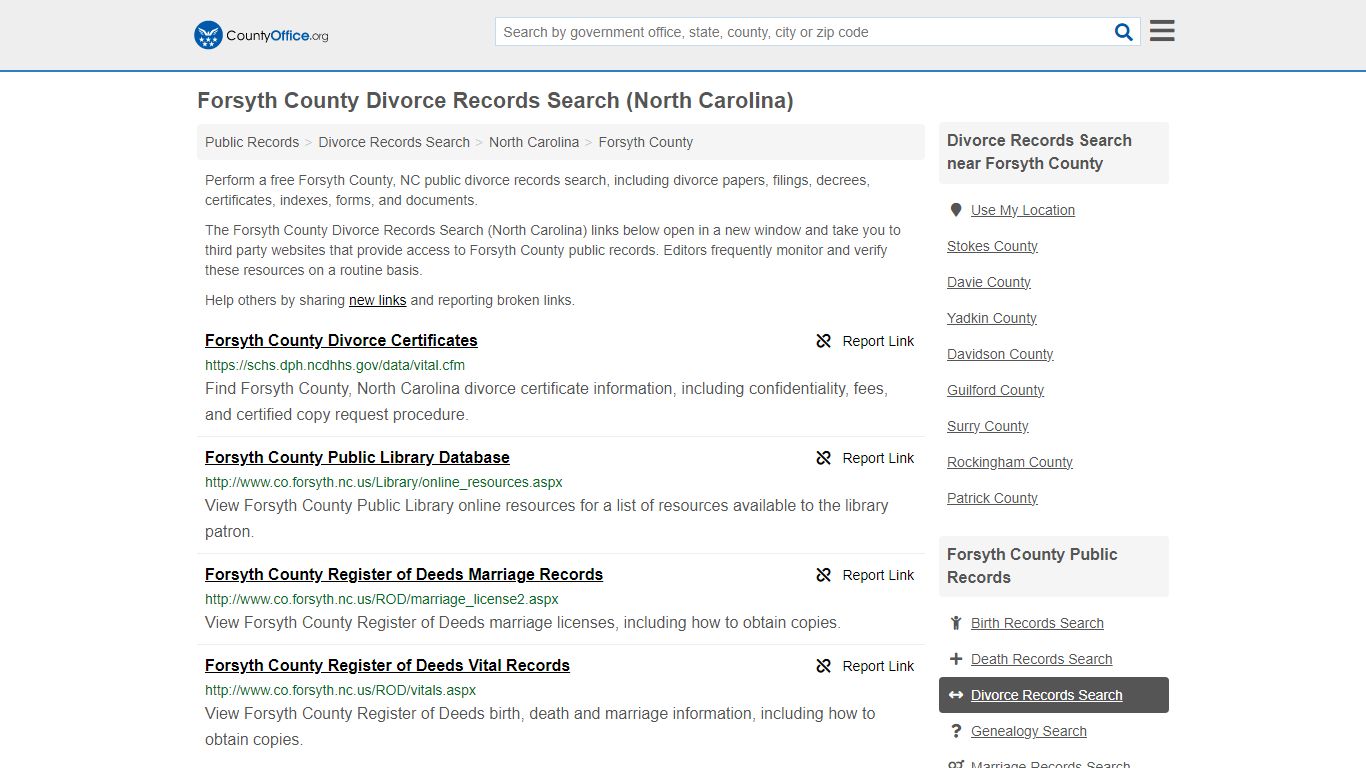Report Link for Marriage Records
The width and height of the screenshot is (1366, 768).
pos(865,575)
